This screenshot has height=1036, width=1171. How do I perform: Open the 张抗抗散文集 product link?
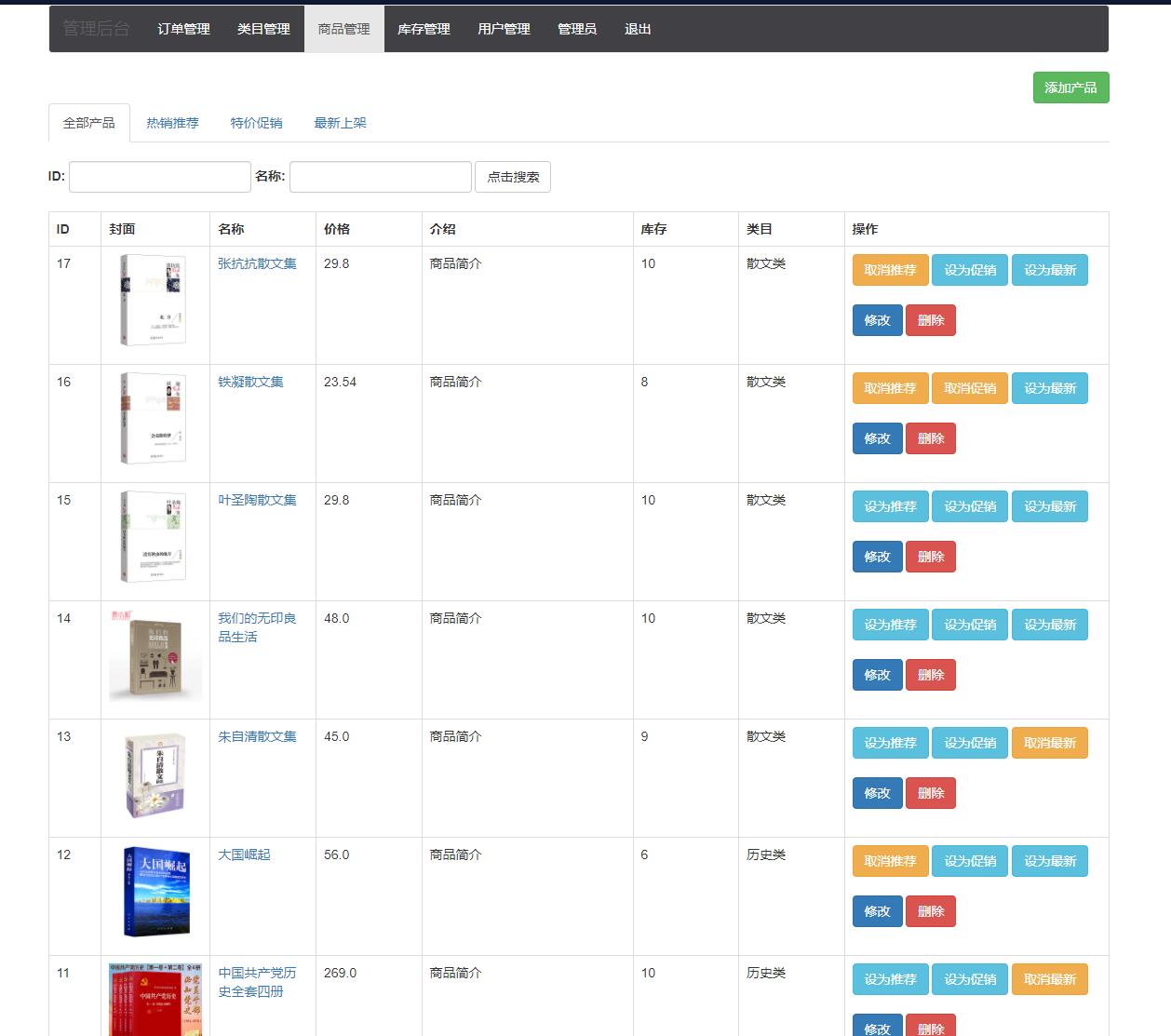(x=257, y=263)
